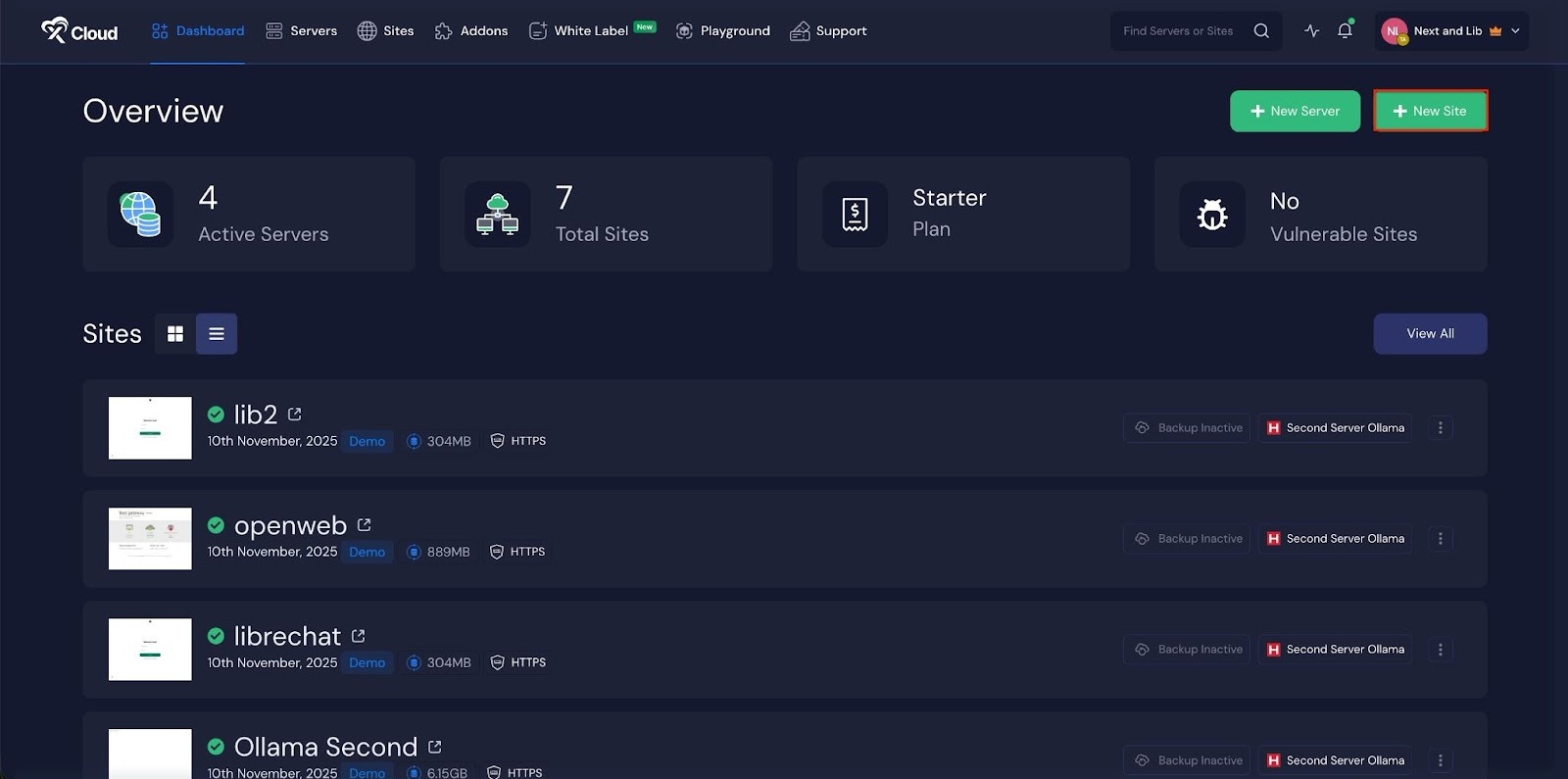Screen dimensions: 1568x779
Task: Click View All sites button
Action: pos(1430,334)
